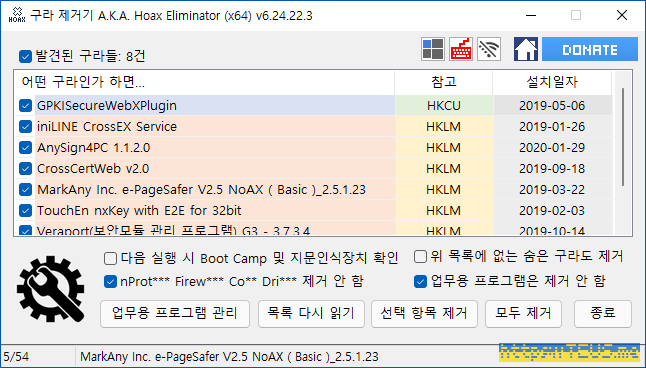Click the DONATE button
This screenshot has height=368, width=646.
point(590,49)
